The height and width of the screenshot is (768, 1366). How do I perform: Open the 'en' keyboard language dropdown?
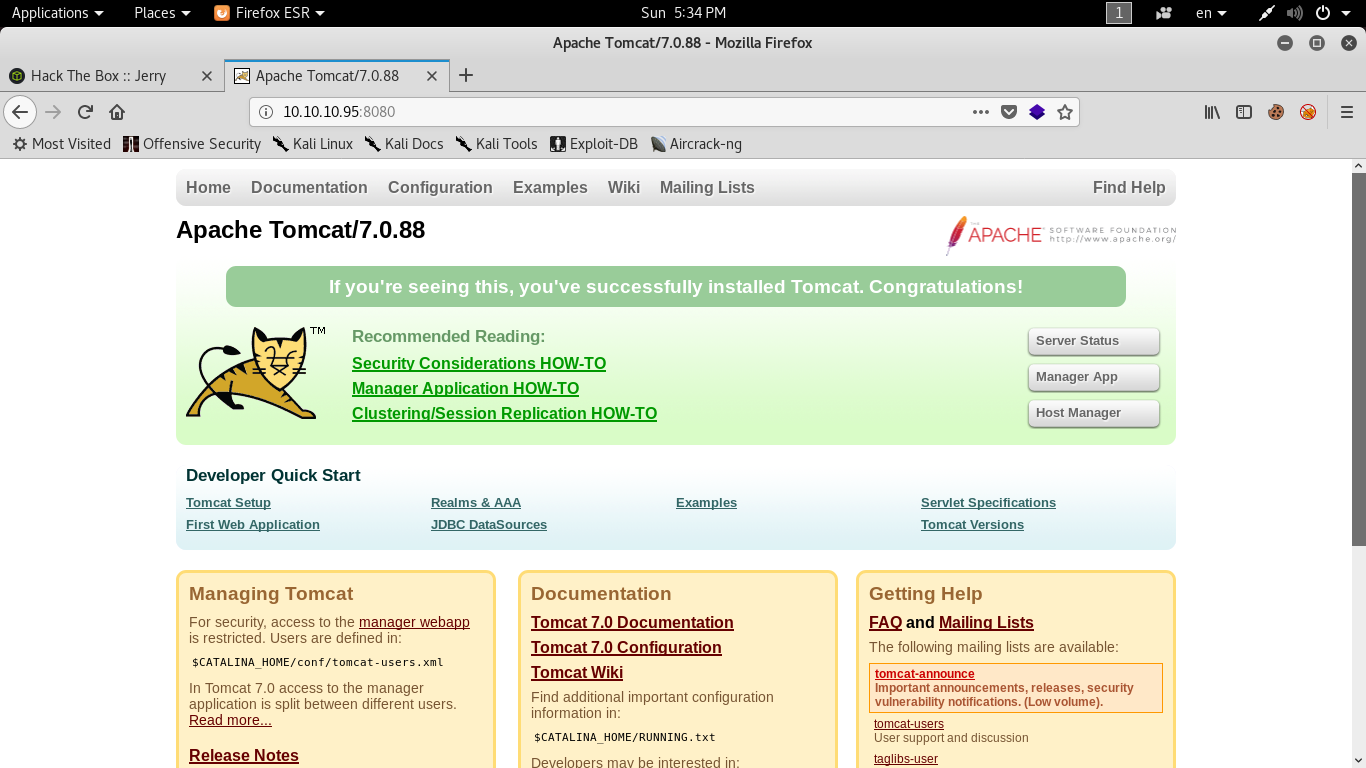pos(1211,13)
